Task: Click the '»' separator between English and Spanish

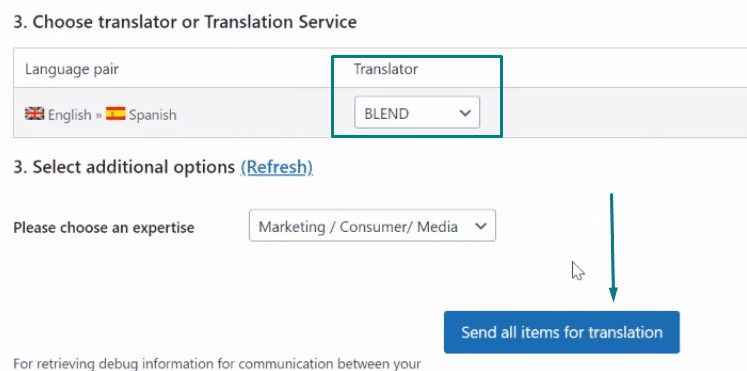Action: [98, 115]
